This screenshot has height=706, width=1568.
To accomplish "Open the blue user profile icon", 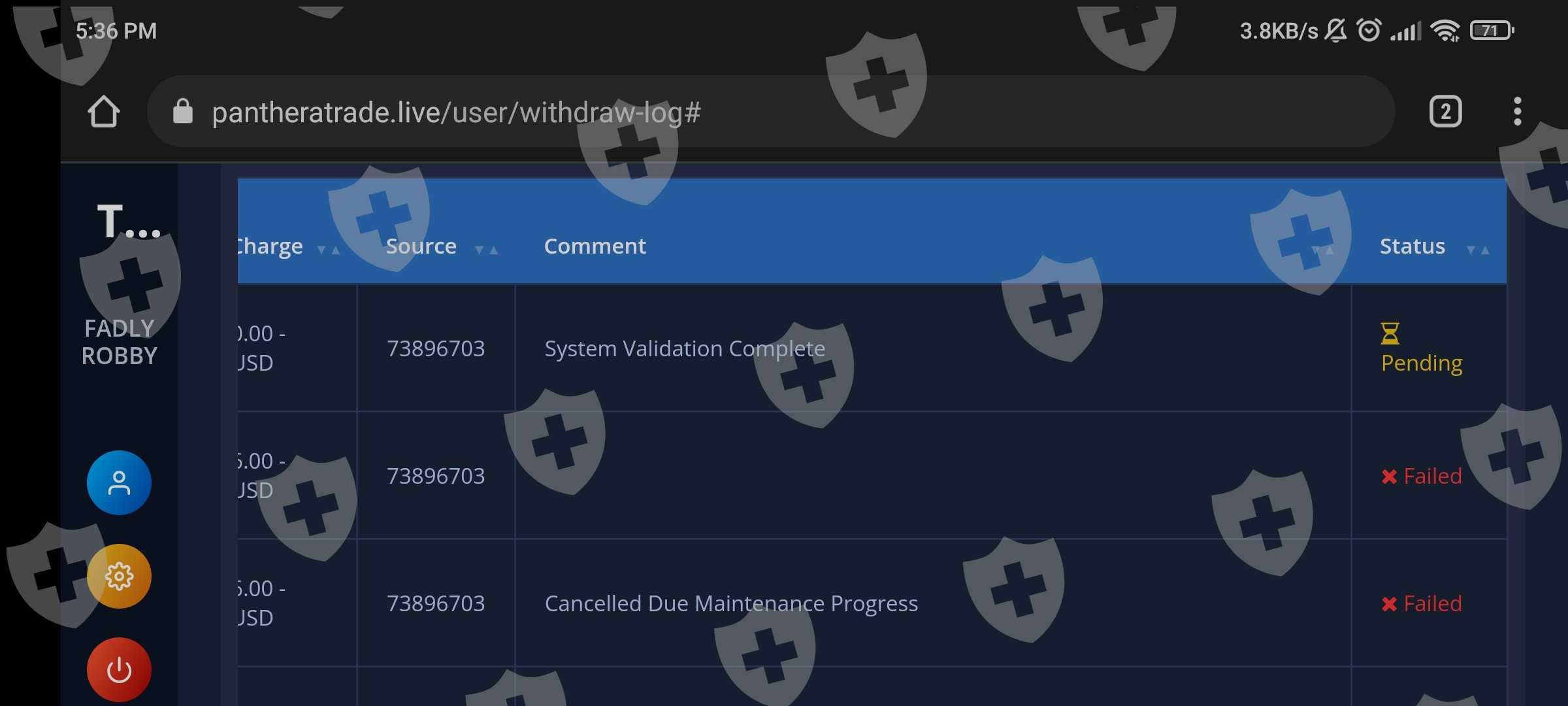I will [x=119, y=483].
